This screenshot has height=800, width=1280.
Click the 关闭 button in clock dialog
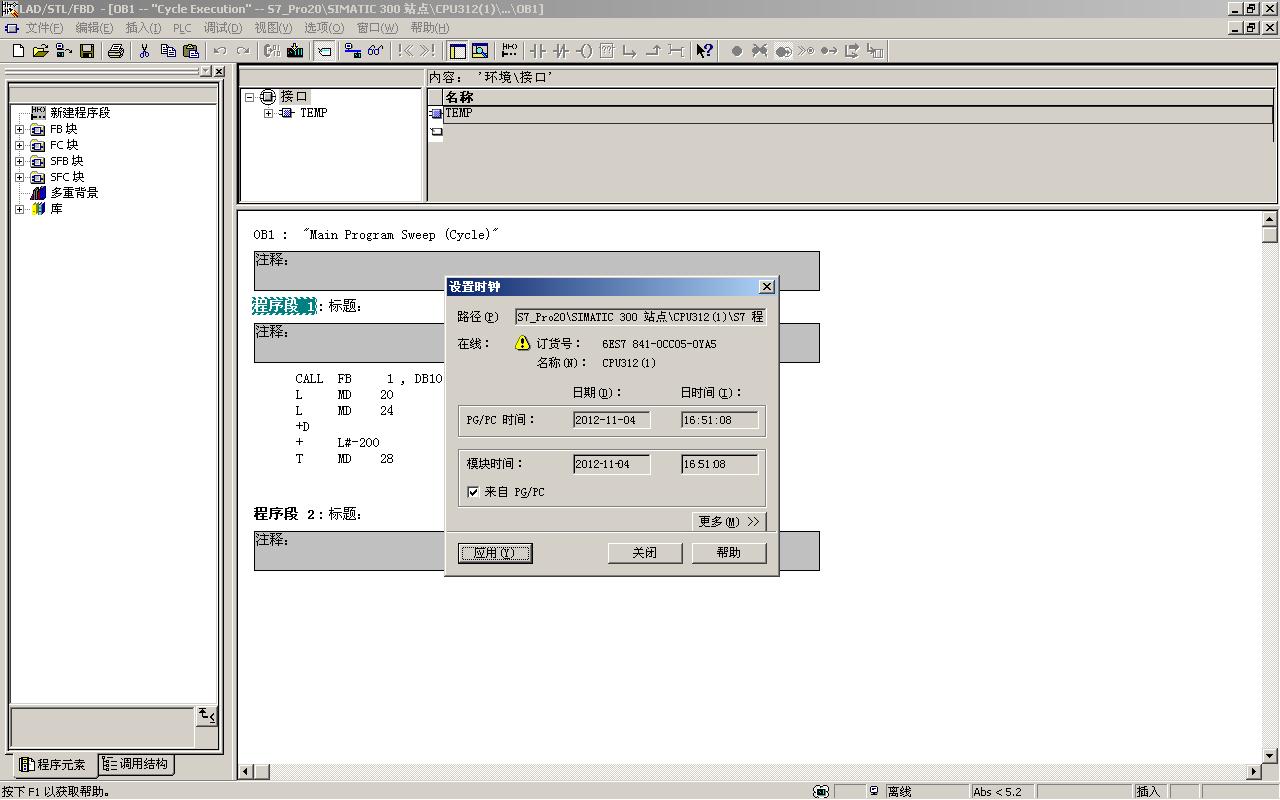click(x=645, y=553)
